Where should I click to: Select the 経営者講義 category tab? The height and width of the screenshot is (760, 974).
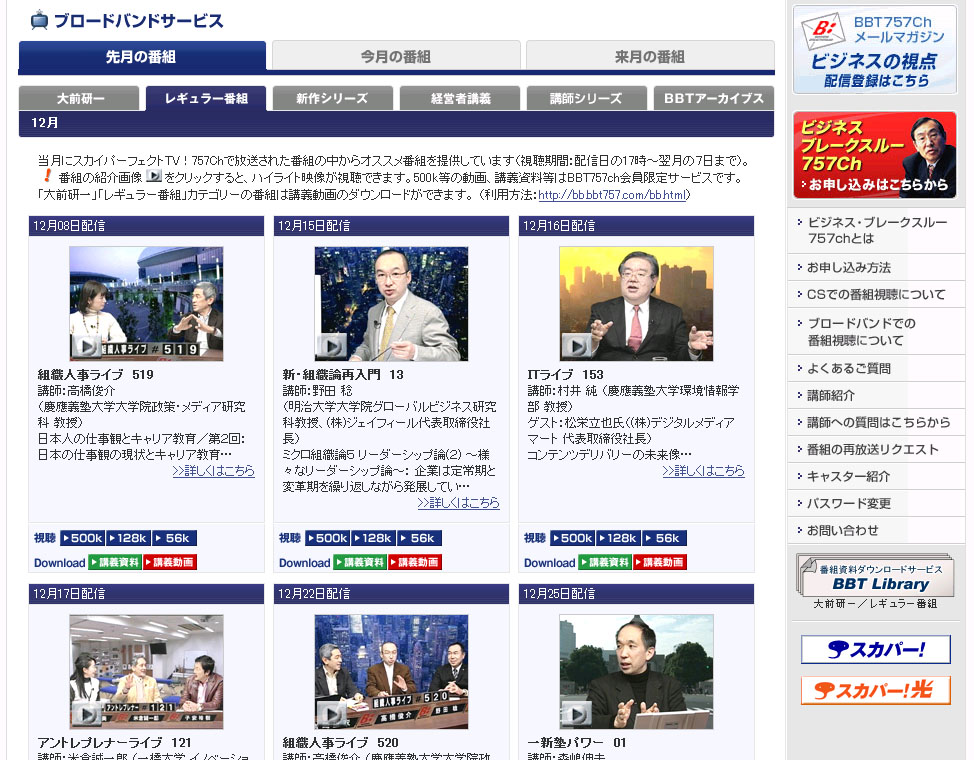pos(460,98)
